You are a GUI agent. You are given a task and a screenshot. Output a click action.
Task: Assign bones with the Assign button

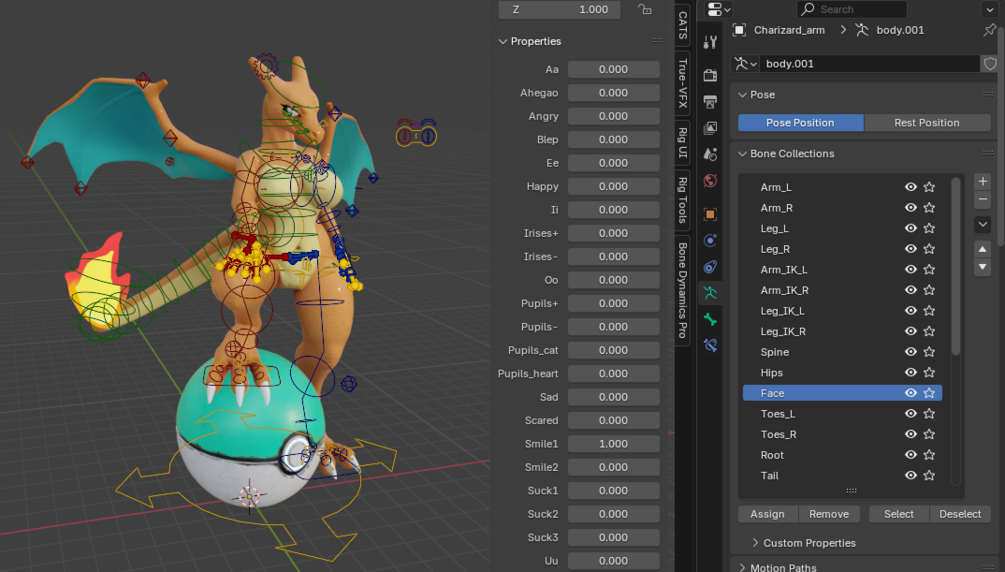[x=768, y=514]
